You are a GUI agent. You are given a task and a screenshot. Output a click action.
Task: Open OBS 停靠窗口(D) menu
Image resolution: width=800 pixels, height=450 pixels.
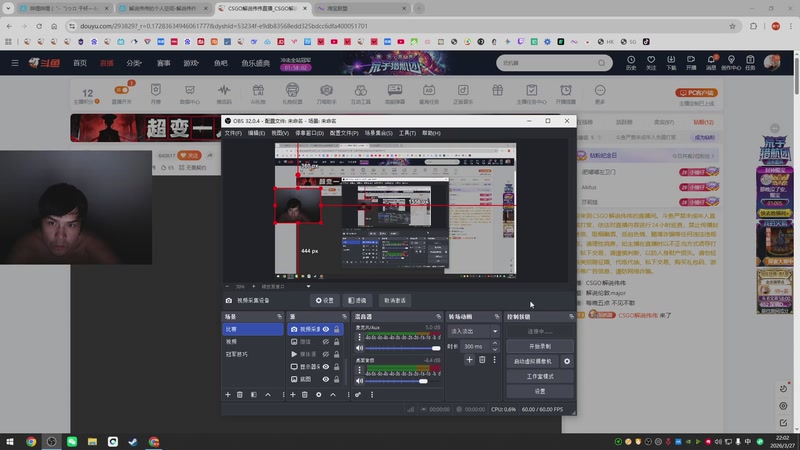click(310, 133)
